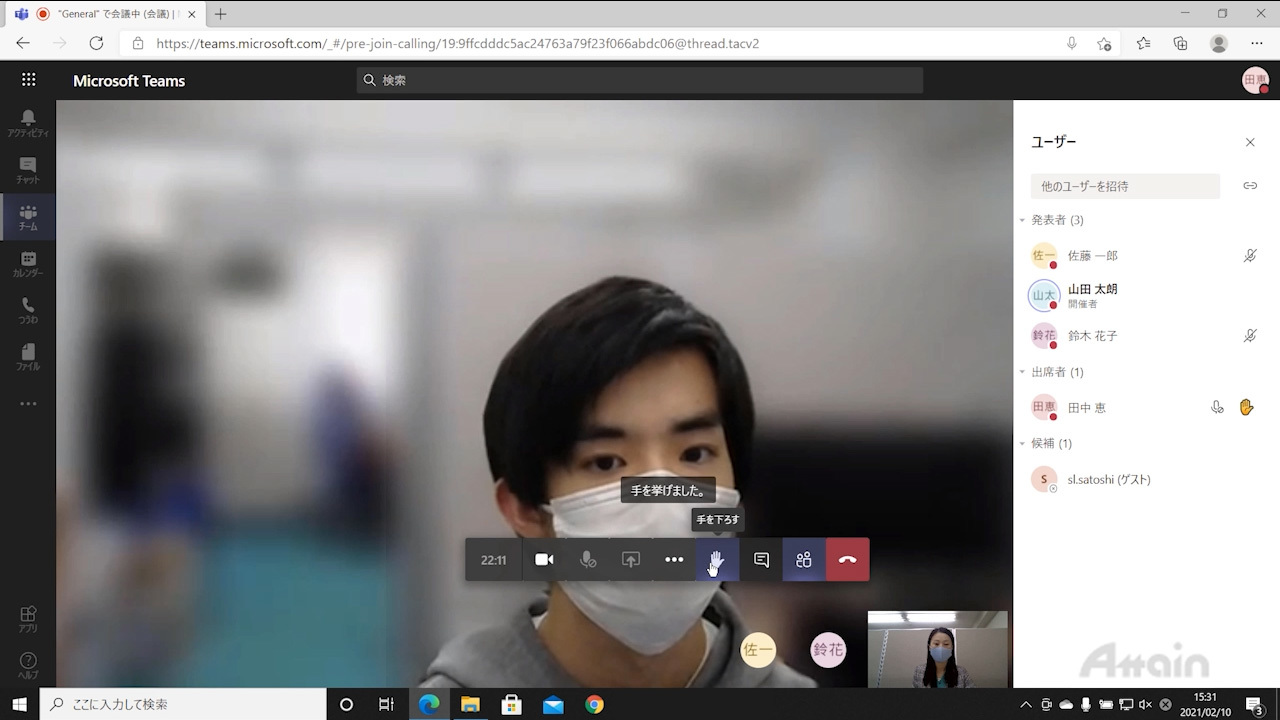Image resolution: width=1280 pixels, height=720 pixels.
Task: Collapse the 候補 (1) section
Action: point(1023,443)
